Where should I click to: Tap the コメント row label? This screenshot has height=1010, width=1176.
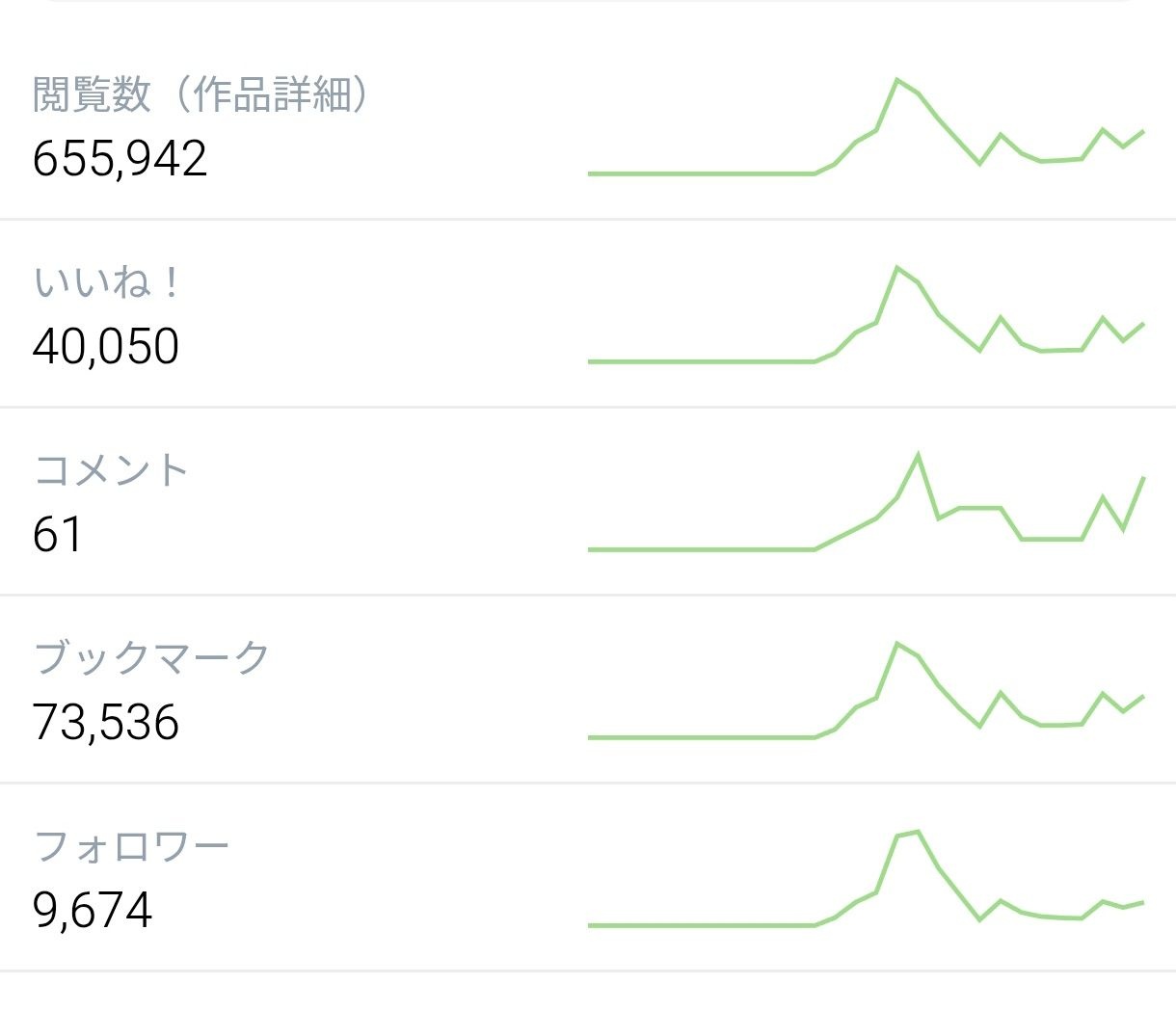pos(111,470)
